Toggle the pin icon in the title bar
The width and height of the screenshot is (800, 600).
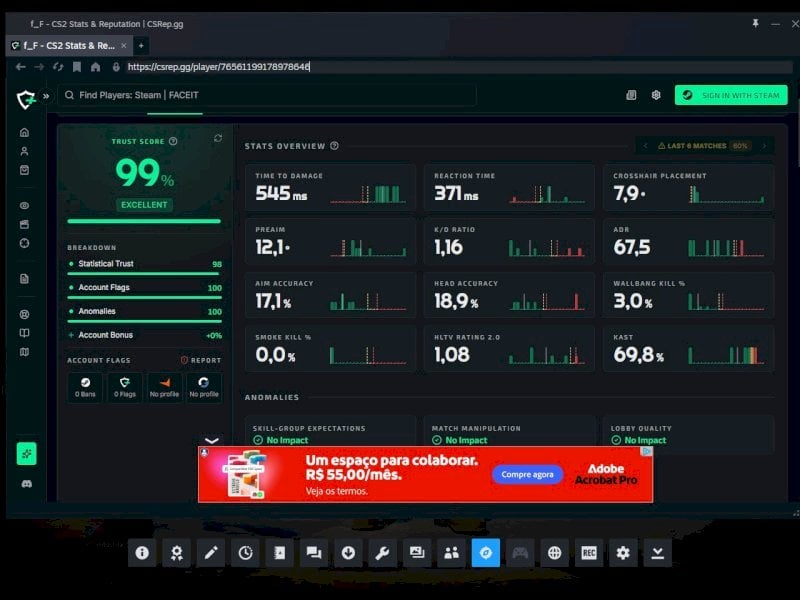point(755,23)
